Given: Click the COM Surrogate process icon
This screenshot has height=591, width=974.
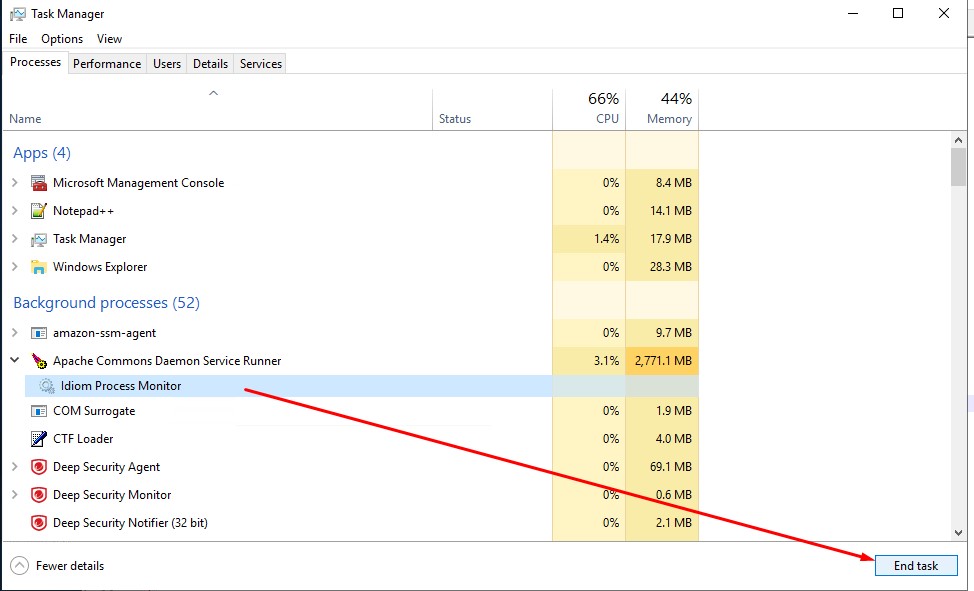Looking at the screenshot, I should [x=39, y=411].
